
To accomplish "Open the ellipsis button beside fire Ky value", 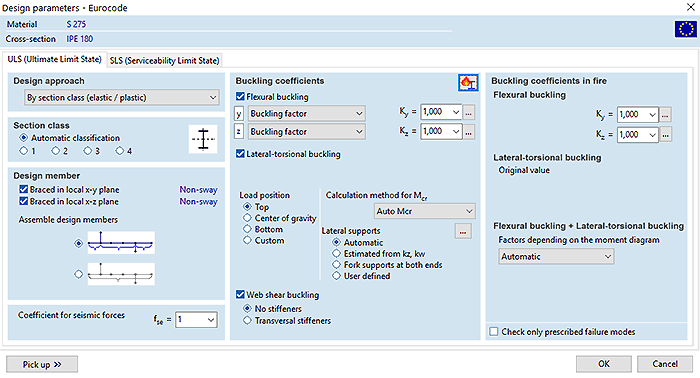I will [x=665, y=115].
